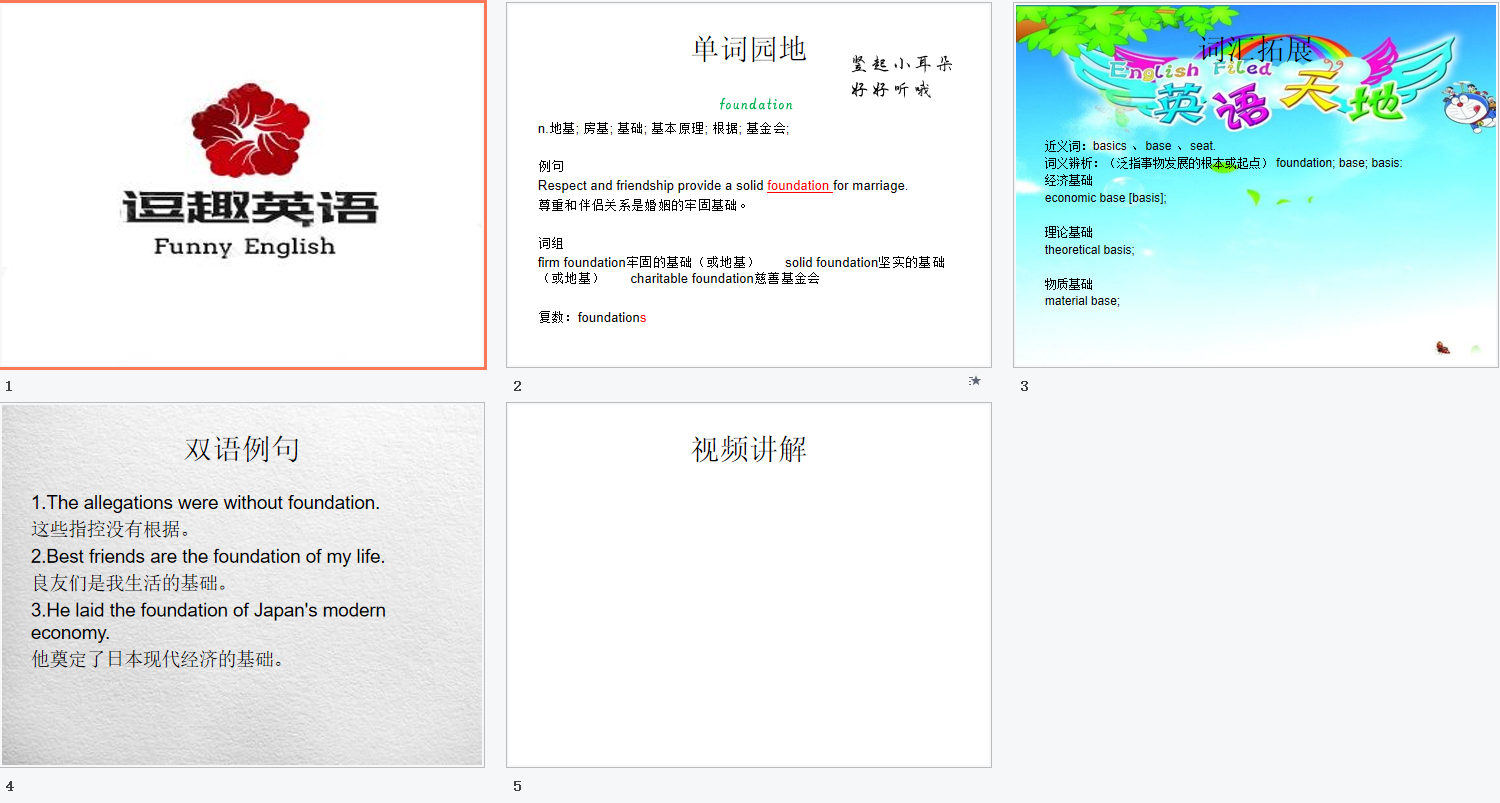1500x803 pixels.
Task: Click slide number label 3
Action: point(1024,386)
